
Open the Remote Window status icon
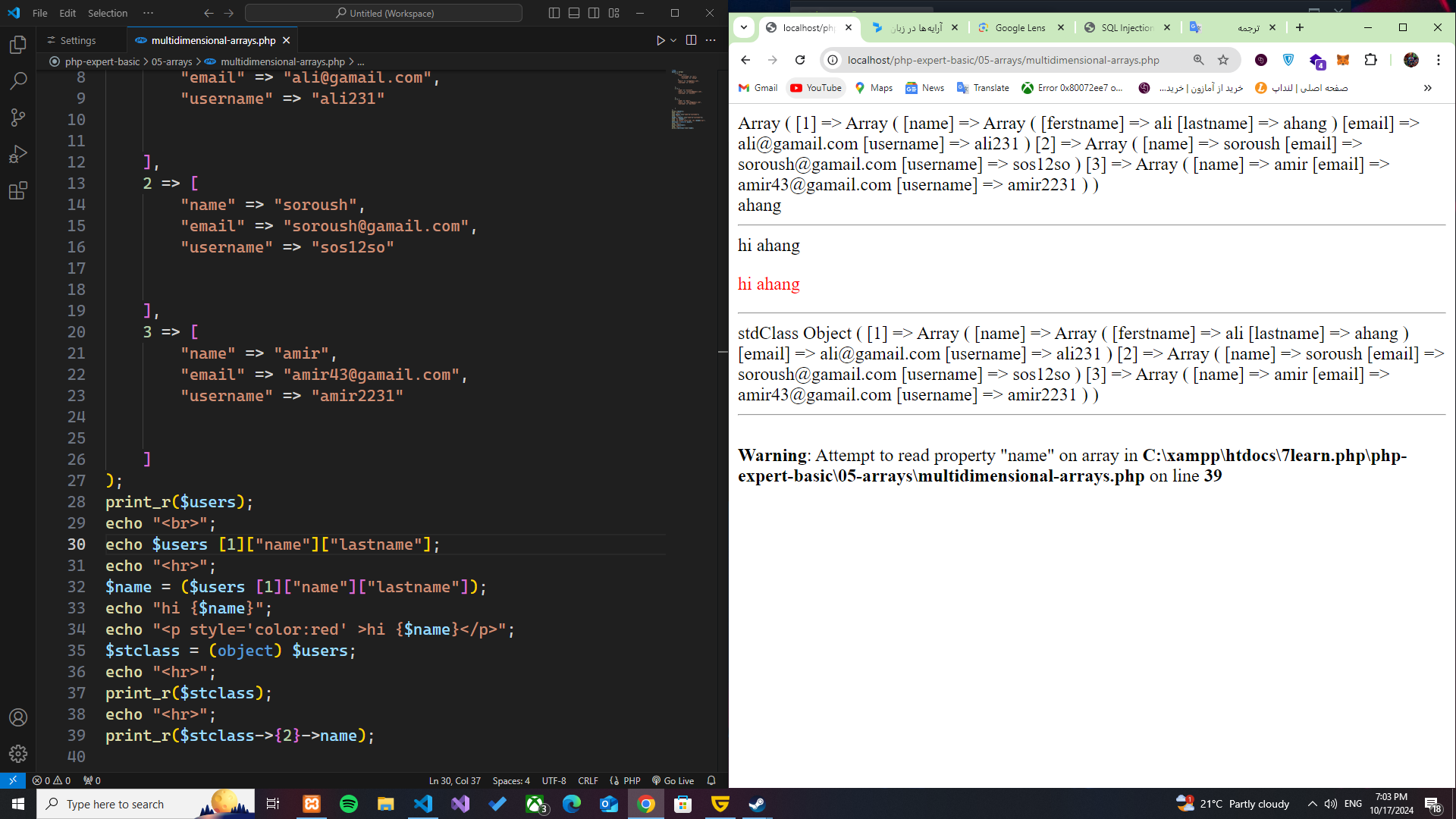click(13, 780)
